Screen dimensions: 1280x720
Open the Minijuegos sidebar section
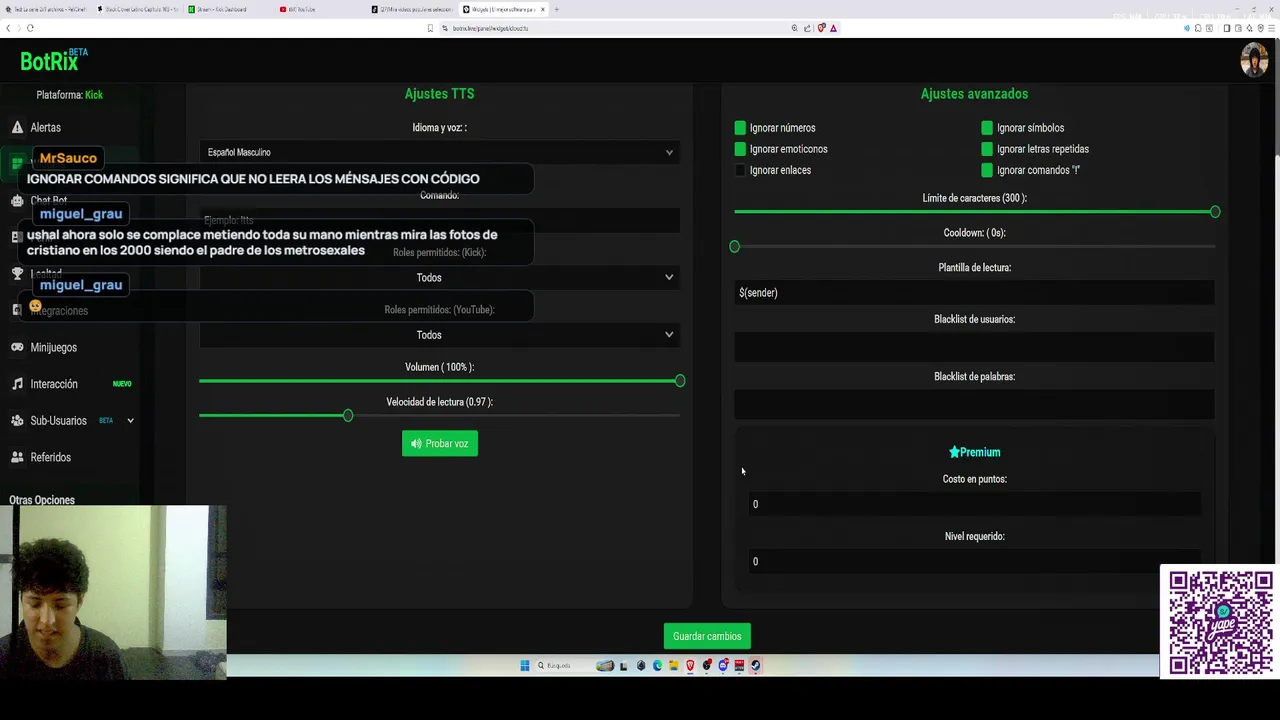pos(53,348)
